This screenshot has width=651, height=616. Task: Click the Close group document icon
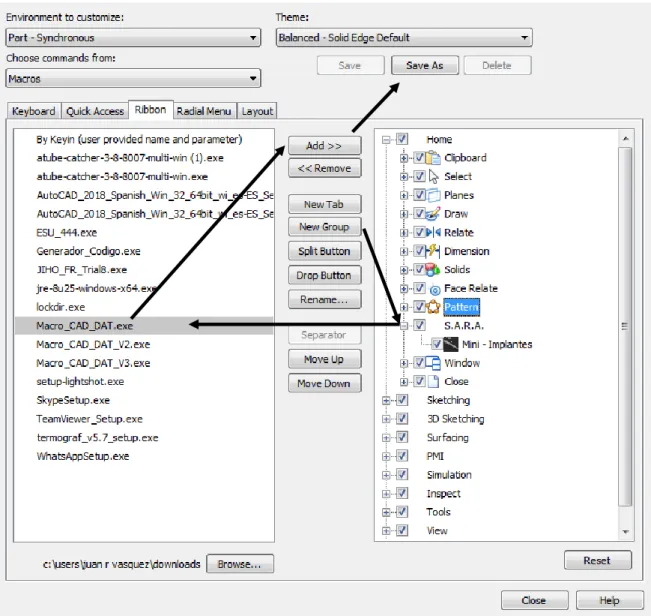(x=433, y=381)
